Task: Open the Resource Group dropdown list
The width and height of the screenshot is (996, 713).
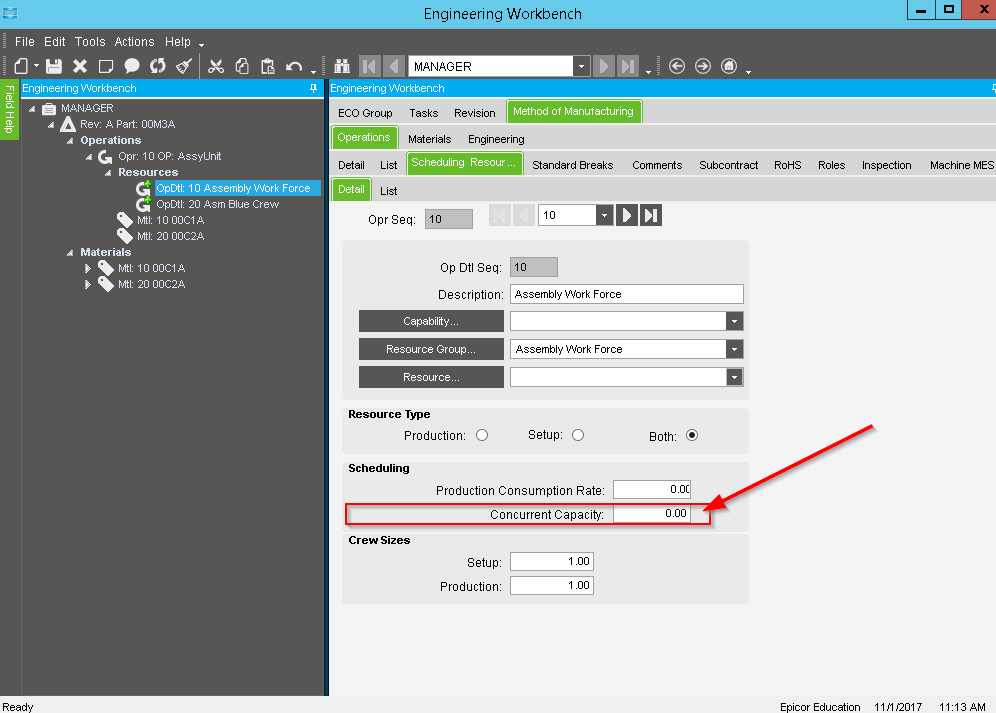Action: (735, 349)
